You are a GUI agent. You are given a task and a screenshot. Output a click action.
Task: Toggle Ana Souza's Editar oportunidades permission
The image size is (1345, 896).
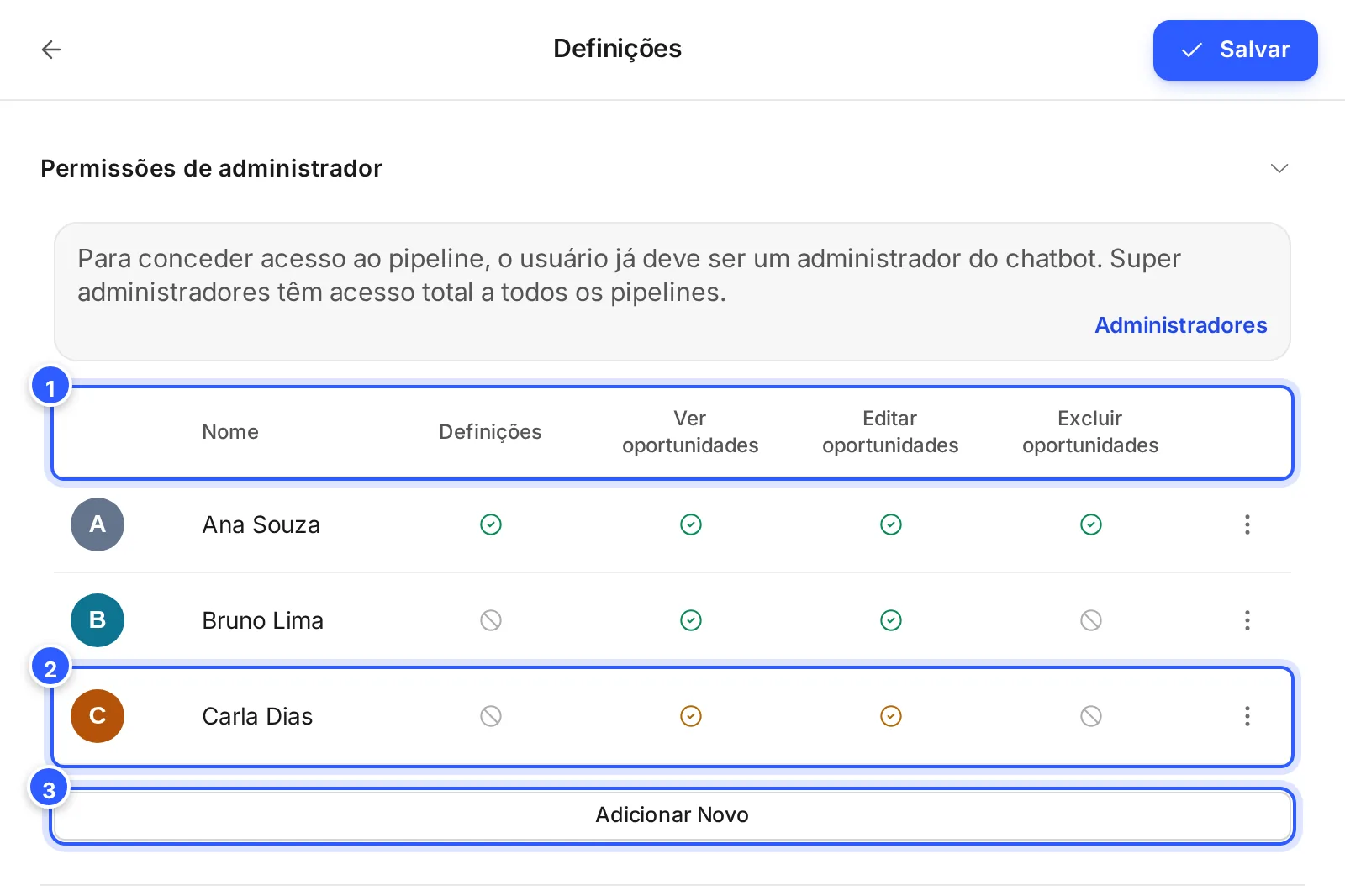coord(891,524)
